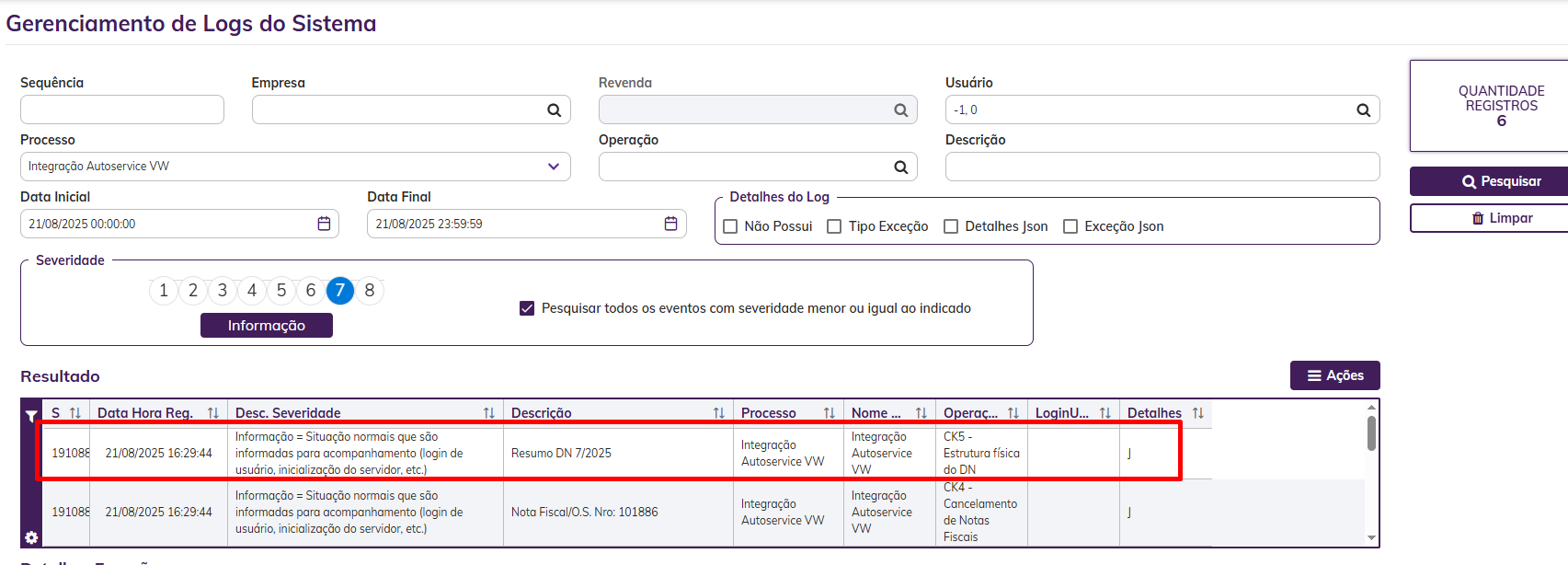The height and width of the screenshot is (565, 1568).
Task: Select severity level 3
Action: point(223,291)
